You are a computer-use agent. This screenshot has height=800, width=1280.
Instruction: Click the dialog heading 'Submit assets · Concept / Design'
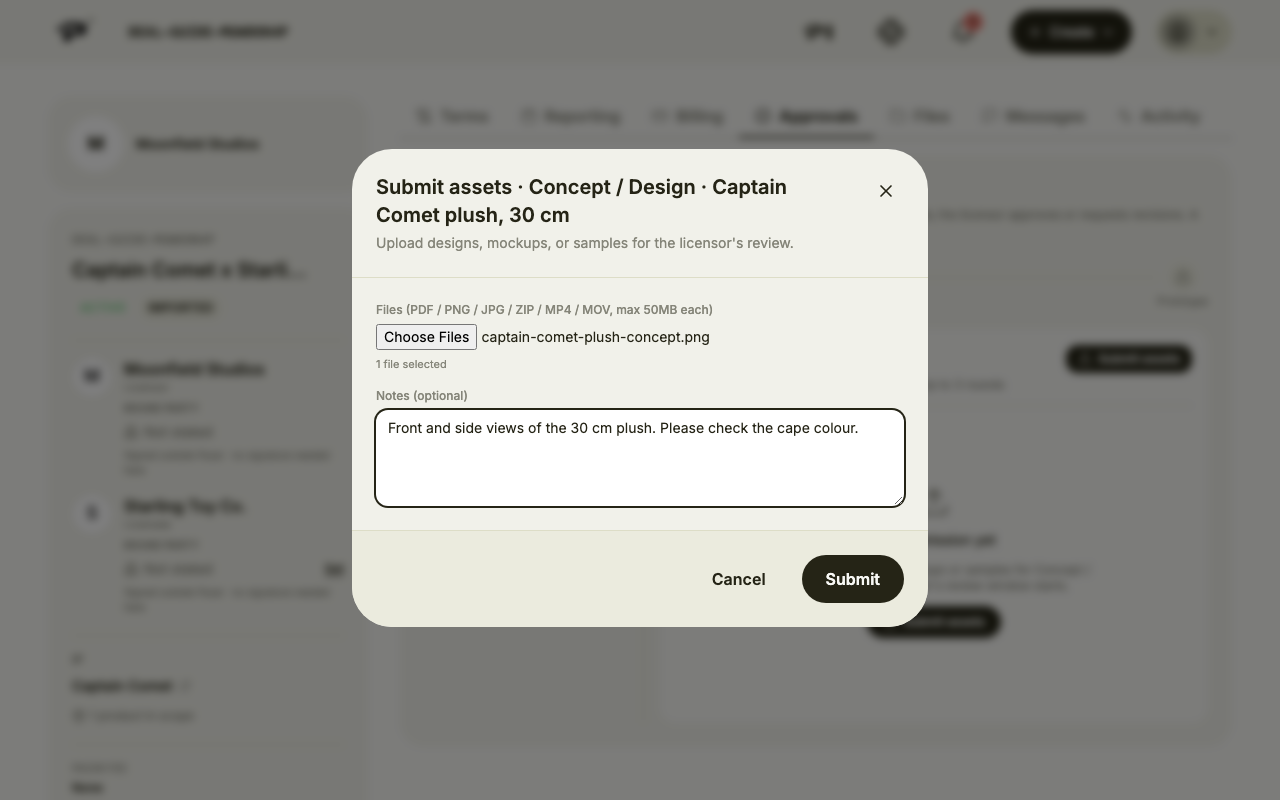pos(581,201)
